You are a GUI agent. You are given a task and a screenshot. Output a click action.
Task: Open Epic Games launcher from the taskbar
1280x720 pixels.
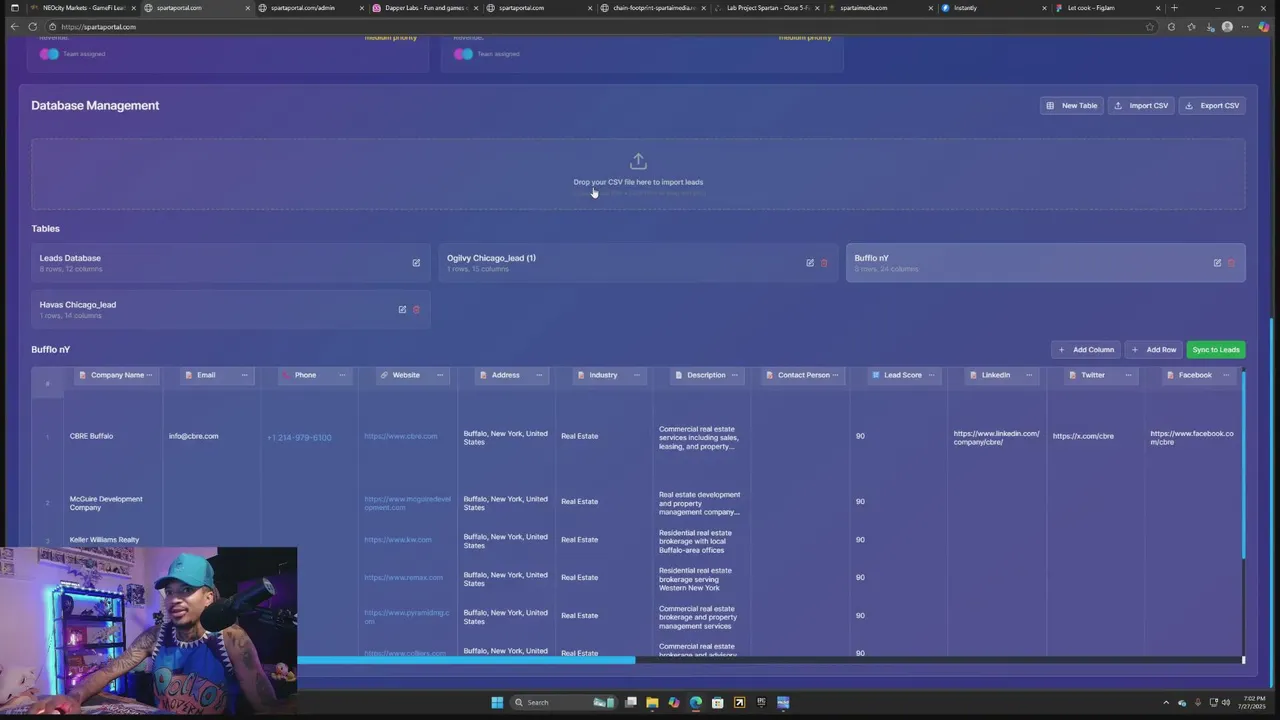pos(762,702)
